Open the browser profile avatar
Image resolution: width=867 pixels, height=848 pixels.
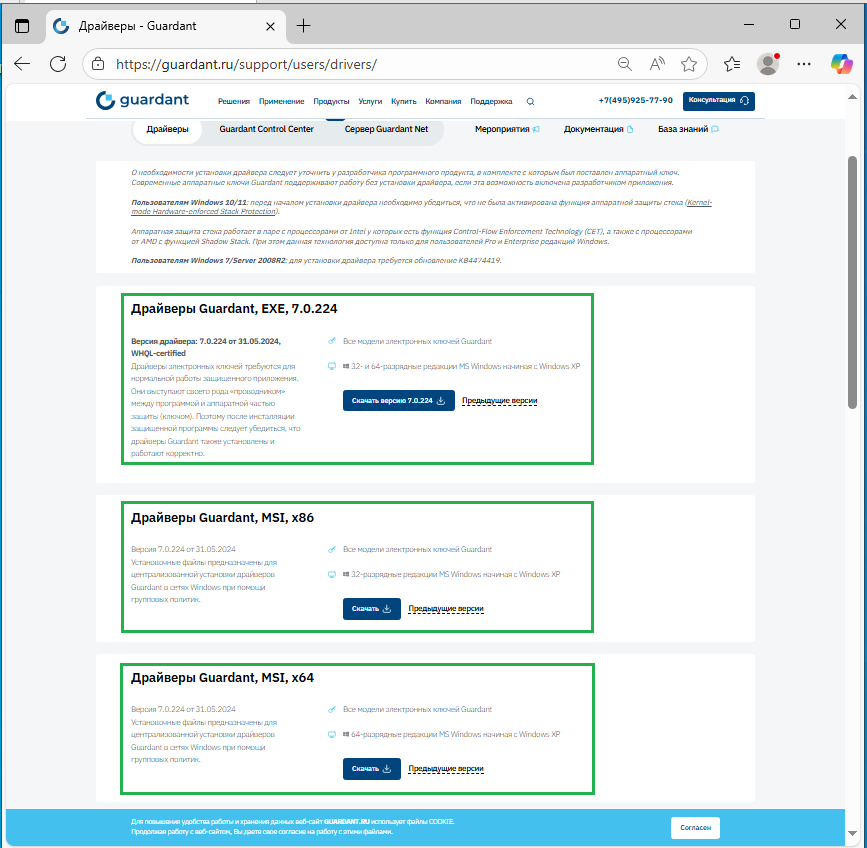pyautogui.click(x=768, y=64)
